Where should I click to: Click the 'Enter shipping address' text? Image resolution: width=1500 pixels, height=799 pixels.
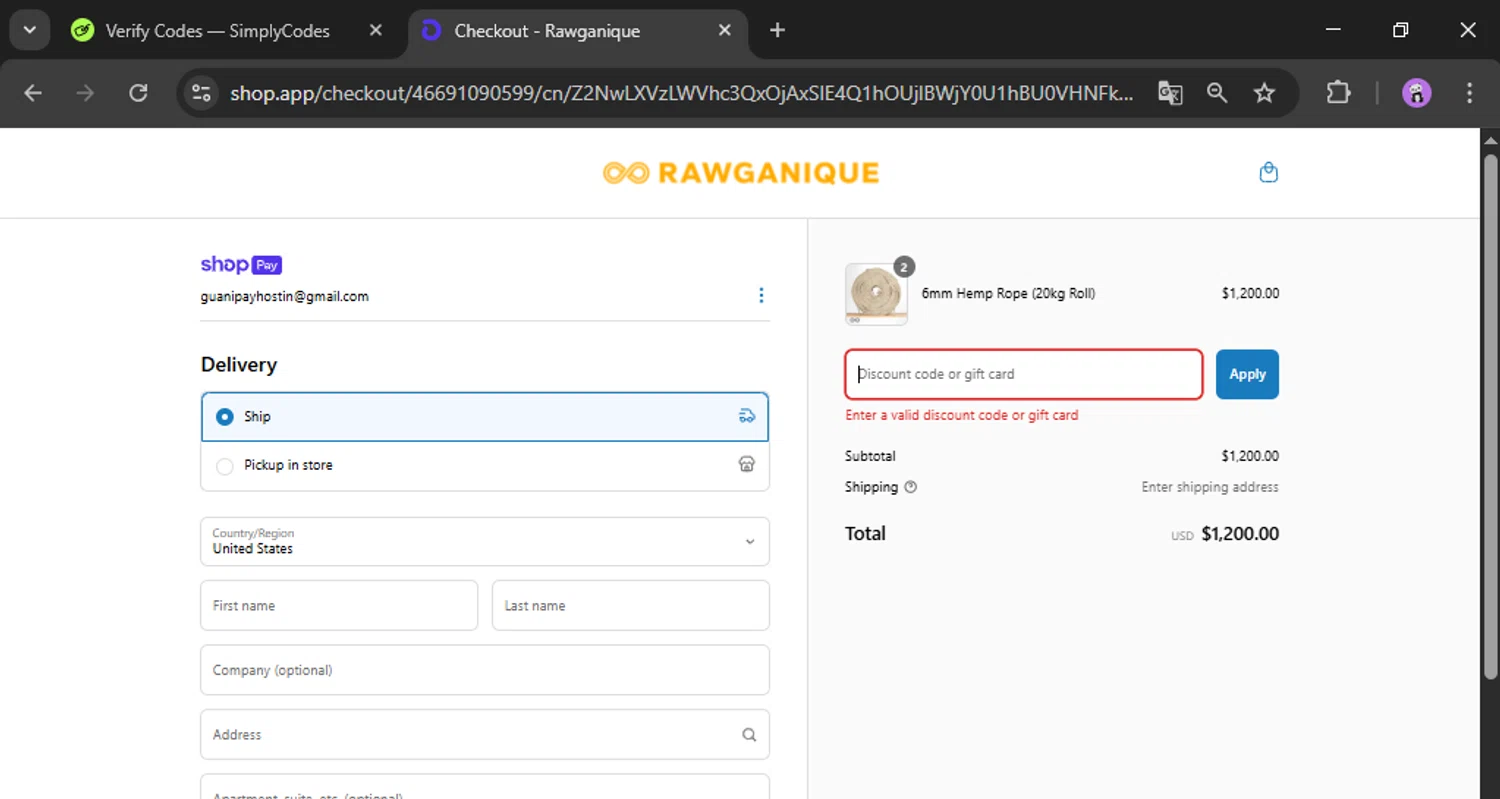pyautogui.click(x=1210, y=487)
